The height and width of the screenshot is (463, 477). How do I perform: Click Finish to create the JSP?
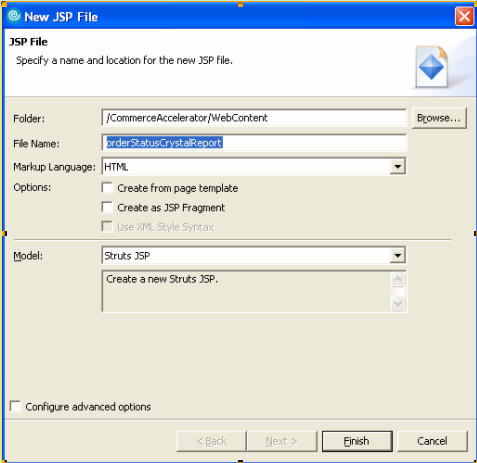click(357, 441)
